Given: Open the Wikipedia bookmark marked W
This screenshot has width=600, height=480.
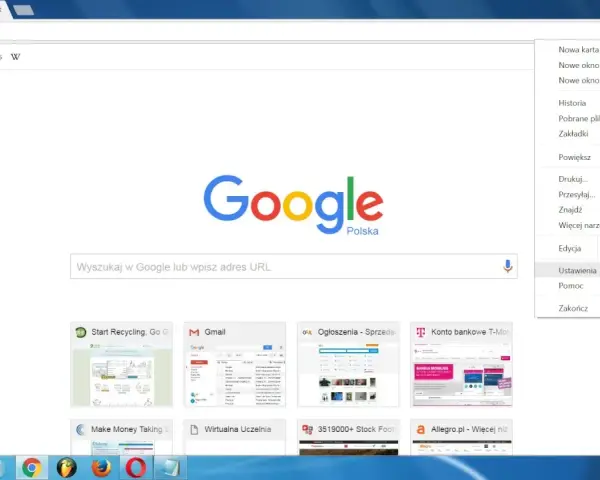Looking at the screenshot, I should coord(15,57).
